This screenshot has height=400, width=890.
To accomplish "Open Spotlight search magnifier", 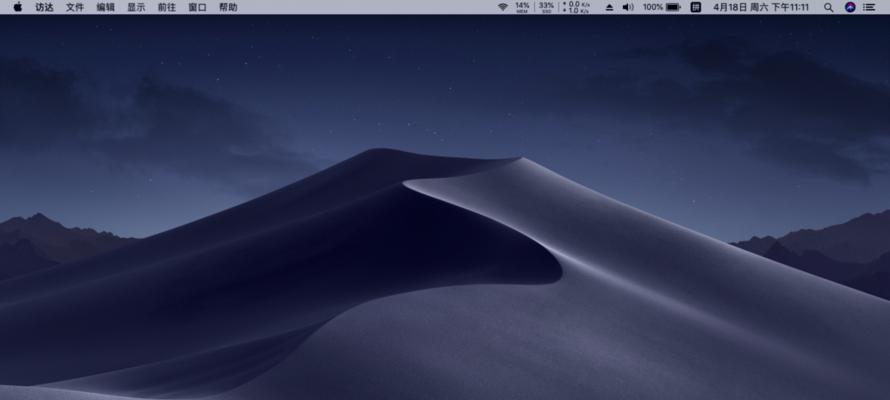I will pos(829,7).
